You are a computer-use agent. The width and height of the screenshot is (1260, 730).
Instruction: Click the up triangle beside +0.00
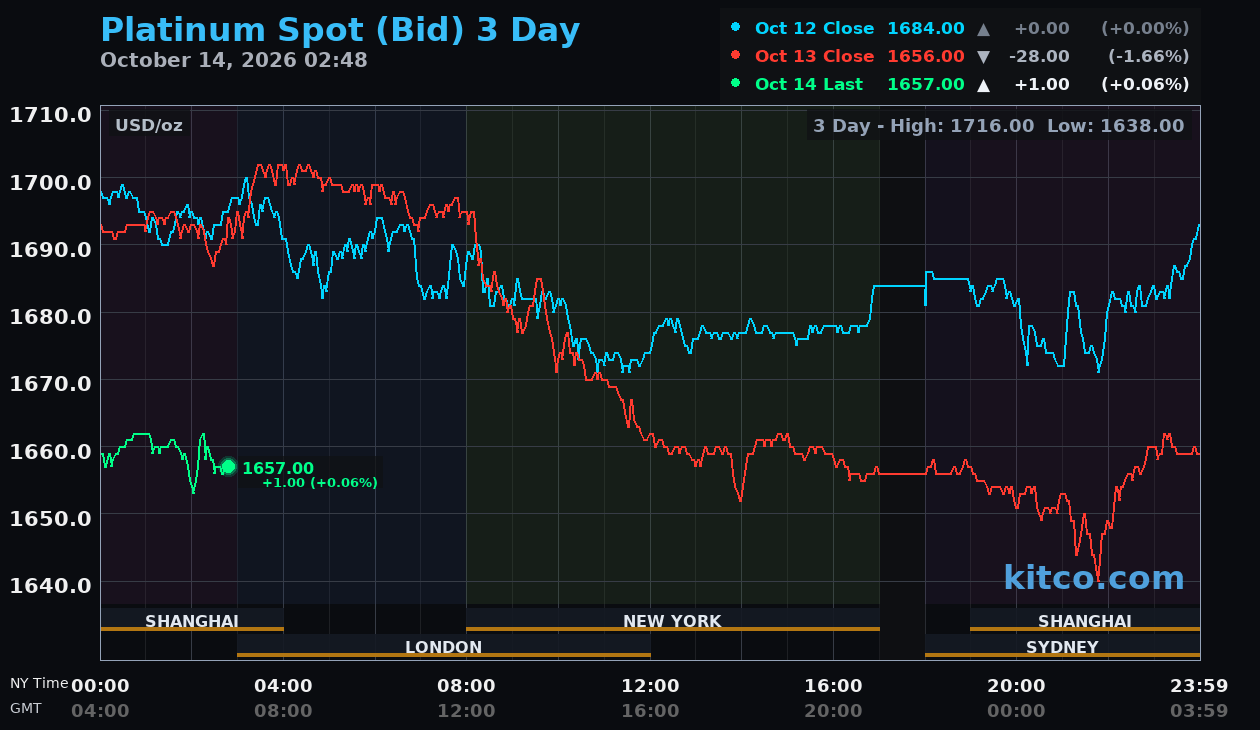[984, 28]
